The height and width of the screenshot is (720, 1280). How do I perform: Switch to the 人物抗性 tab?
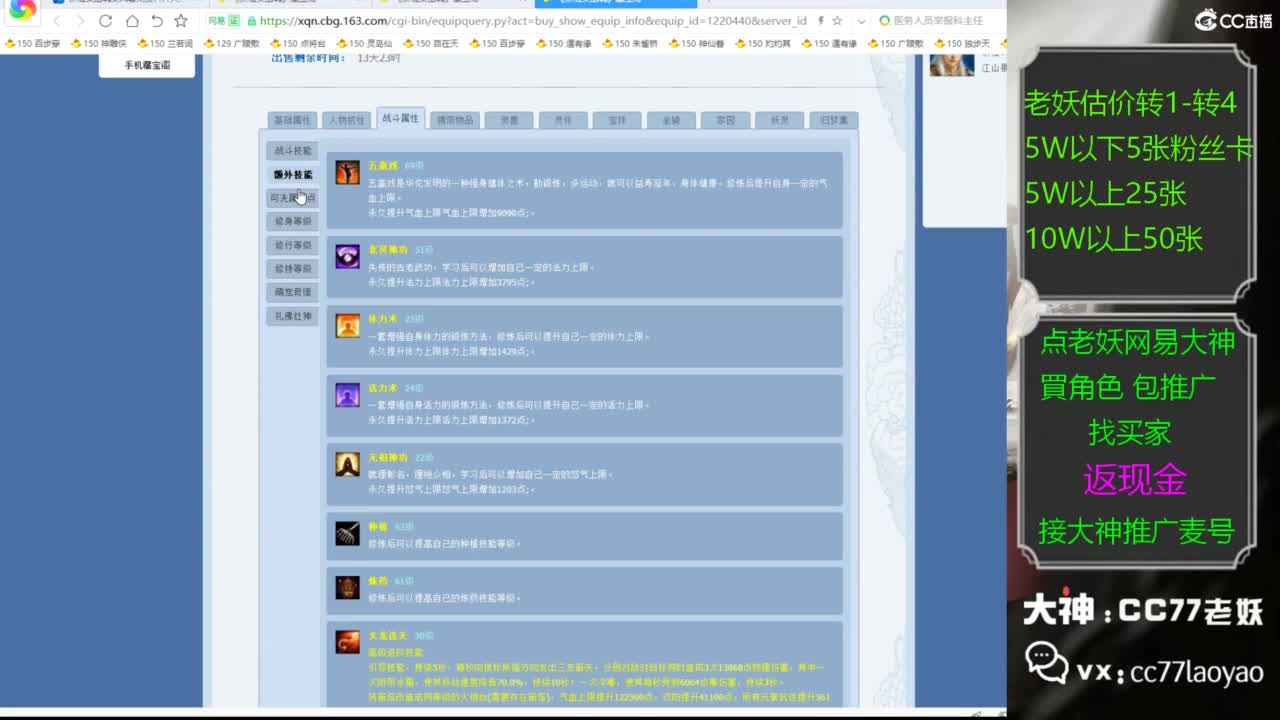click(x=347, y=120)
